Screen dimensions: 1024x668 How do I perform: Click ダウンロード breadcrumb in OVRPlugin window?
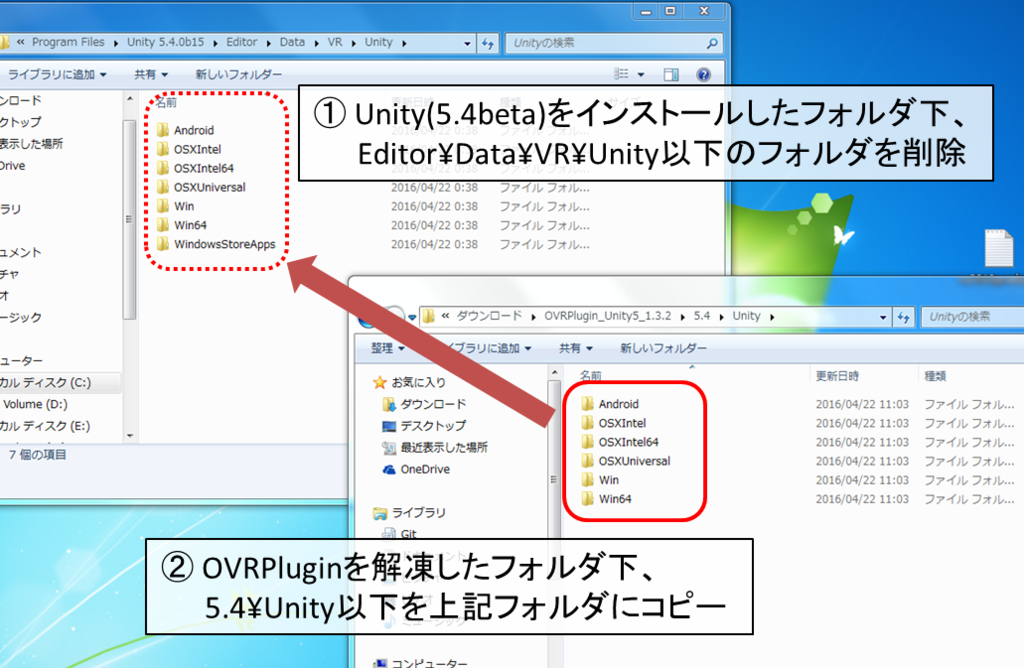pyautogui.click(x=488, y=315)
